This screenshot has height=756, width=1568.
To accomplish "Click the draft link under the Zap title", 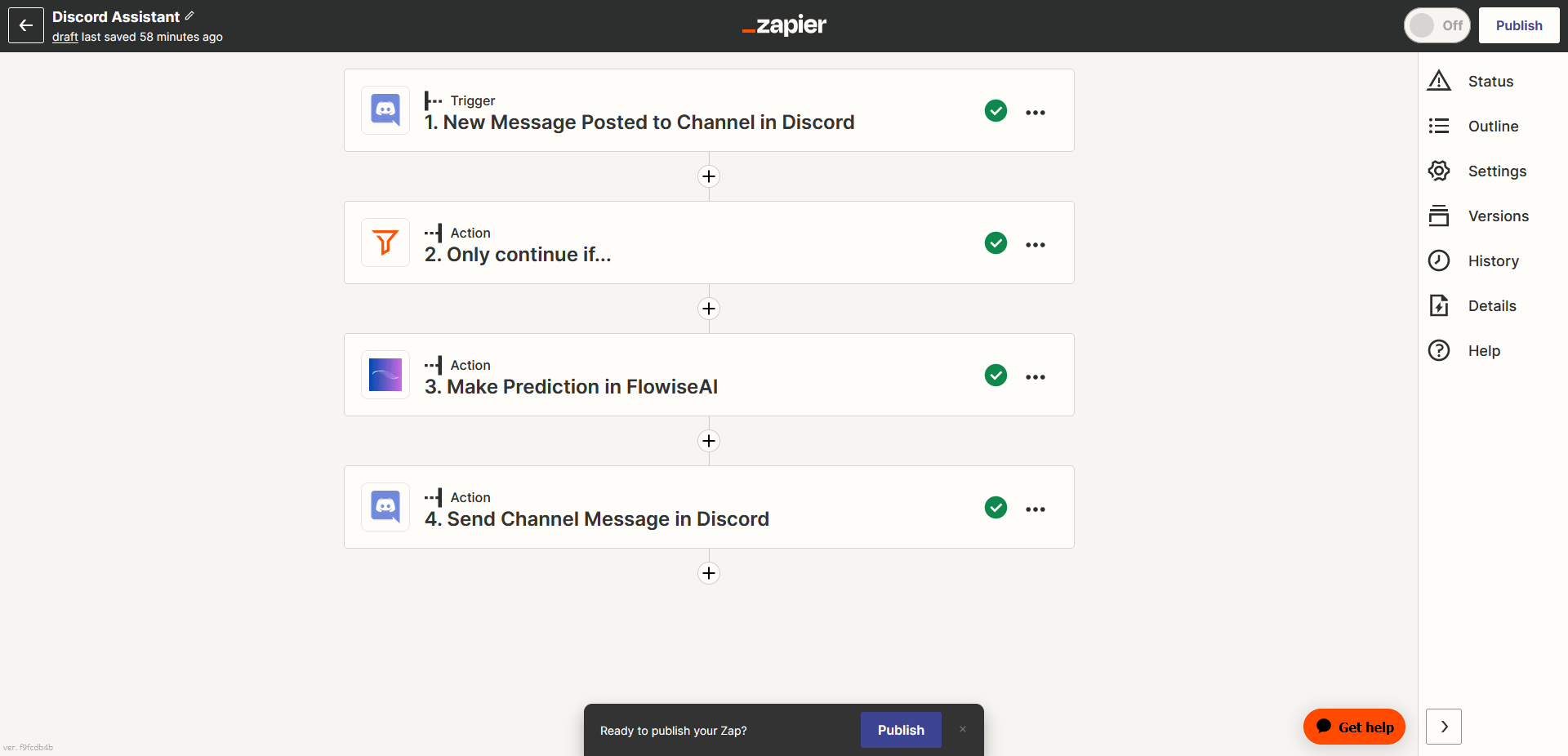I will click(x=65, y=37).
